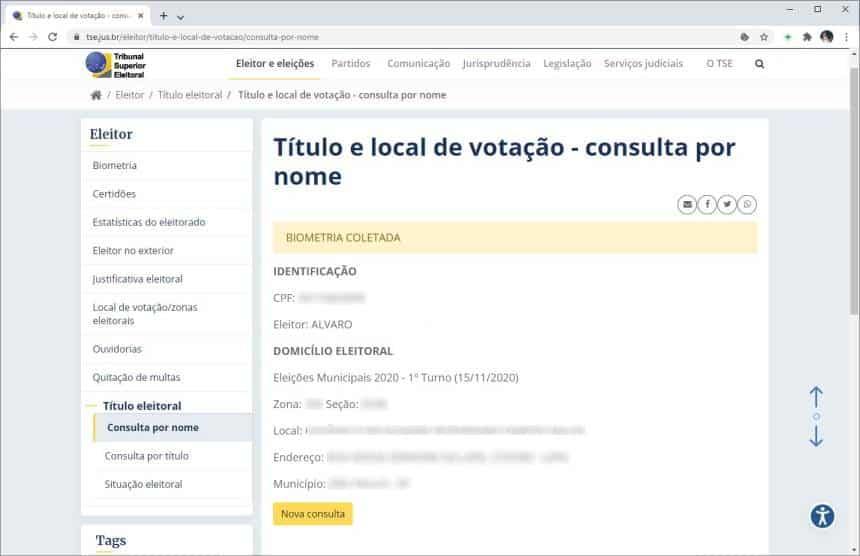Image resolution: width=860 pixels, height=556 pixels.
Task: Click Eleitor breadcrumb link
Action: [129, 95]
